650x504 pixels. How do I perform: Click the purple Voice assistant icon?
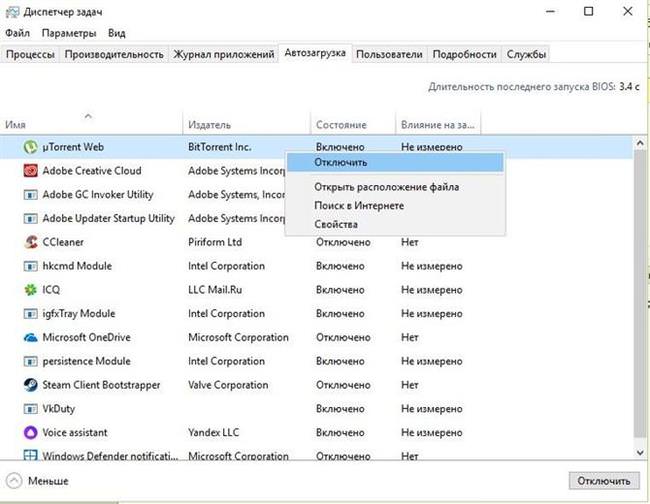31,433
